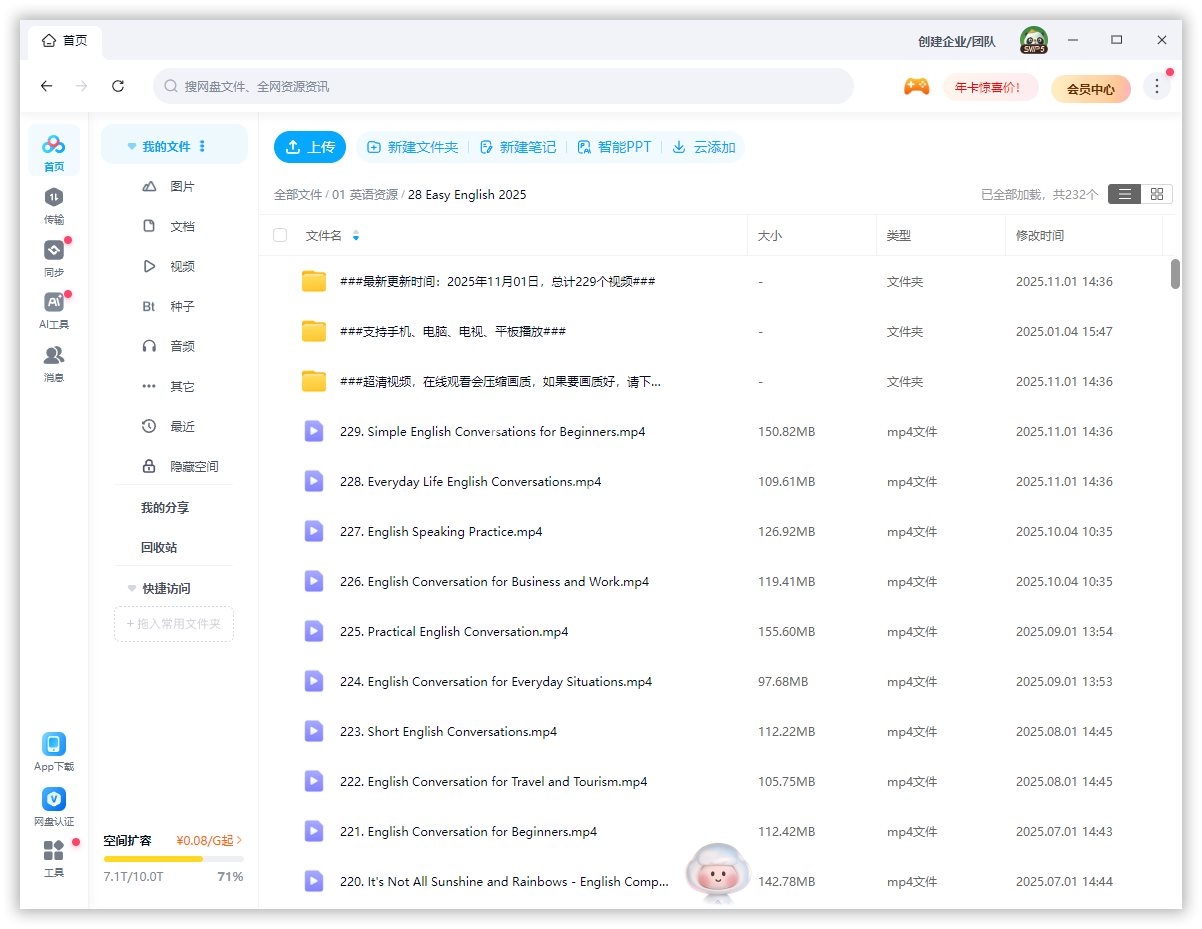
Task: Collapse the 快捷访问 section
Action: [x=131, y=588]
